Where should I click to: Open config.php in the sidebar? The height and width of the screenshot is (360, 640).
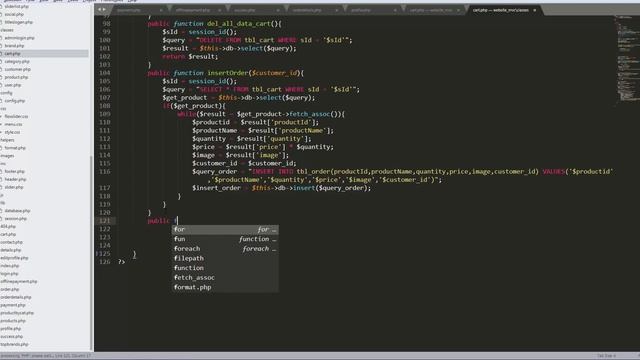tap(15, 101)
